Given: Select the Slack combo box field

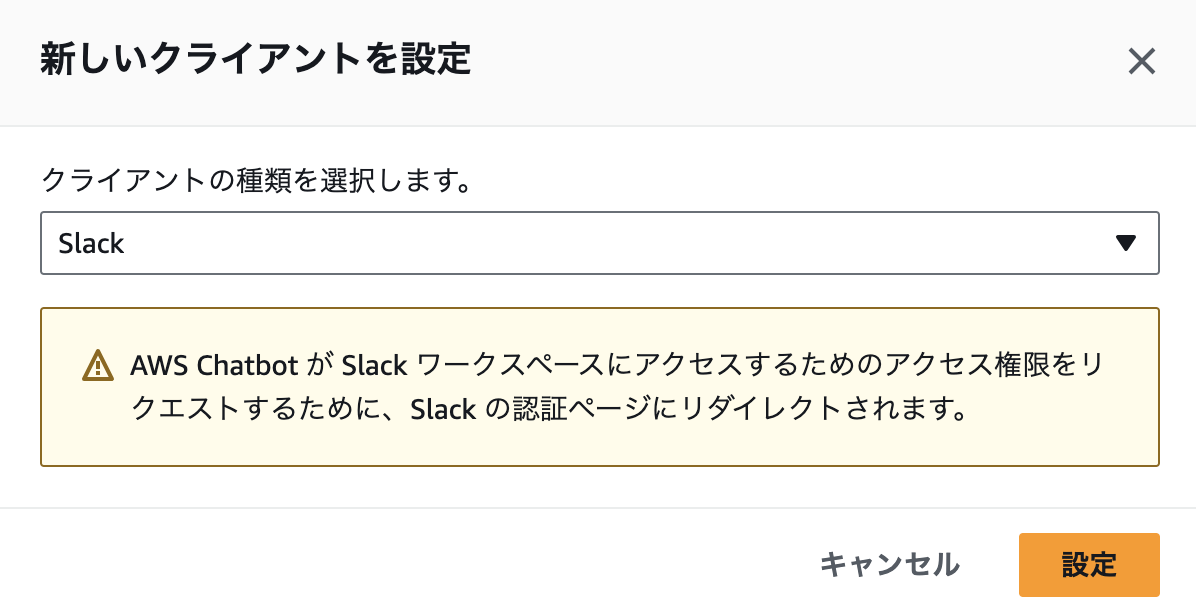Looking at the screenshot, I should click(x=600, y=242).
